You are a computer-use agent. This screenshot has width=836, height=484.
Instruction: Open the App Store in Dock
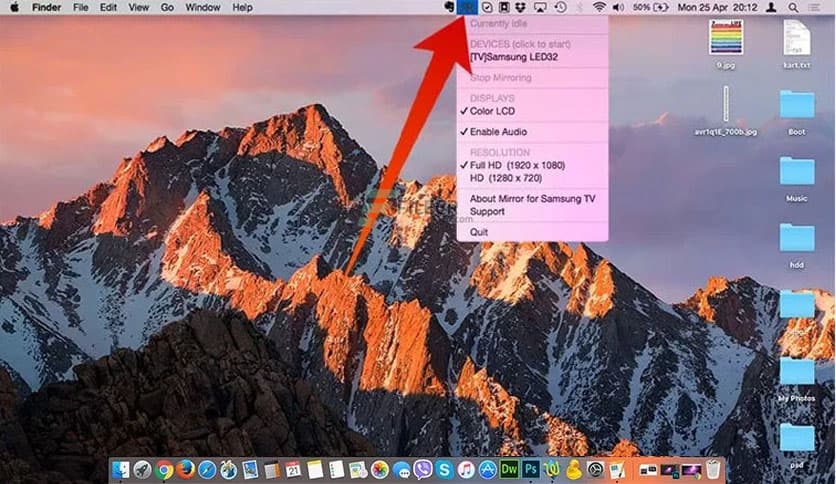(x=487, y=470)
